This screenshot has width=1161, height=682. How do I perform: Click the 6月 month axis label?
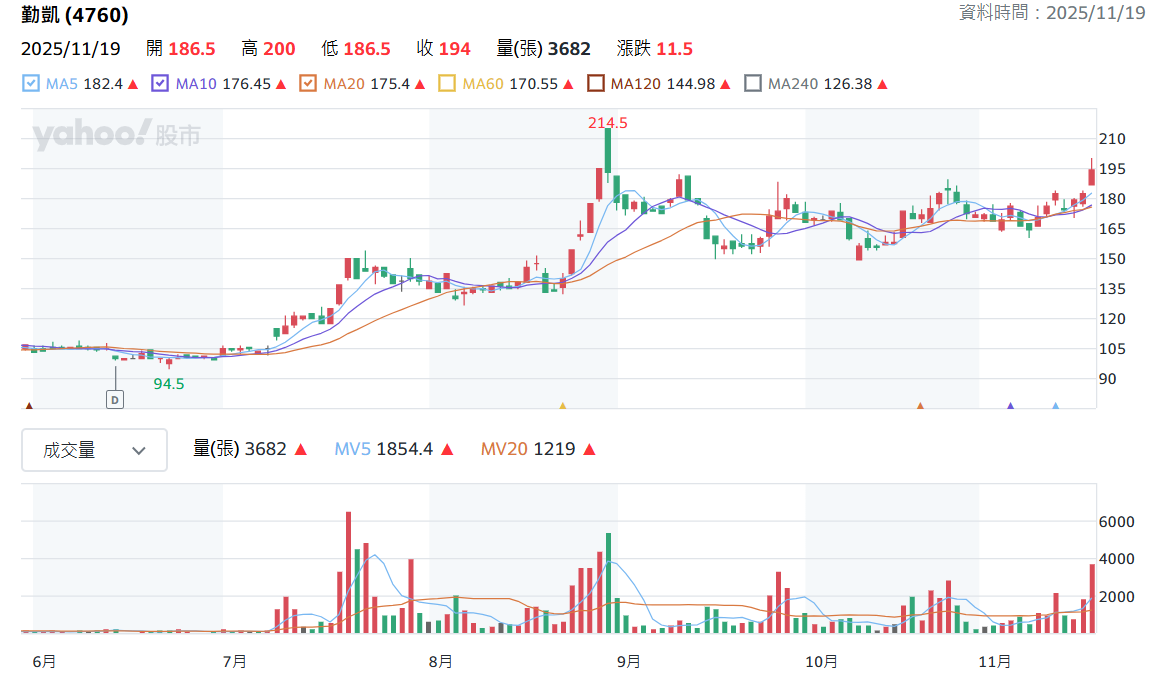coord(44,661)
